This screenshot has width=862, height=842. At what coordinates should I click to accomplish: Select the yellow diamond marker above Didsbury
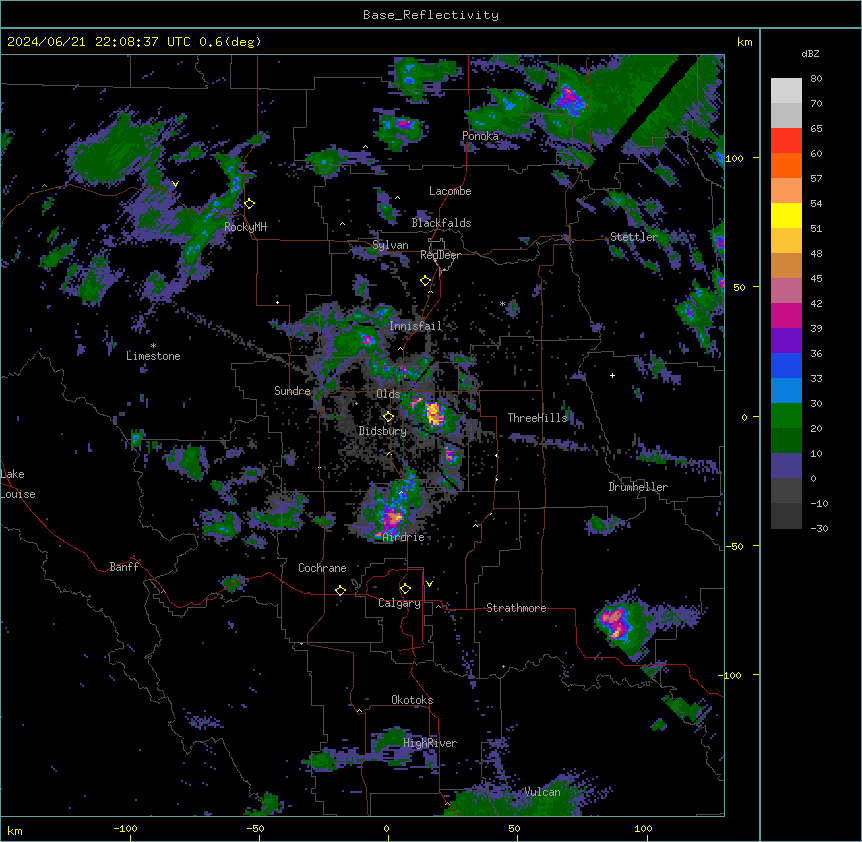click(388, 416)
